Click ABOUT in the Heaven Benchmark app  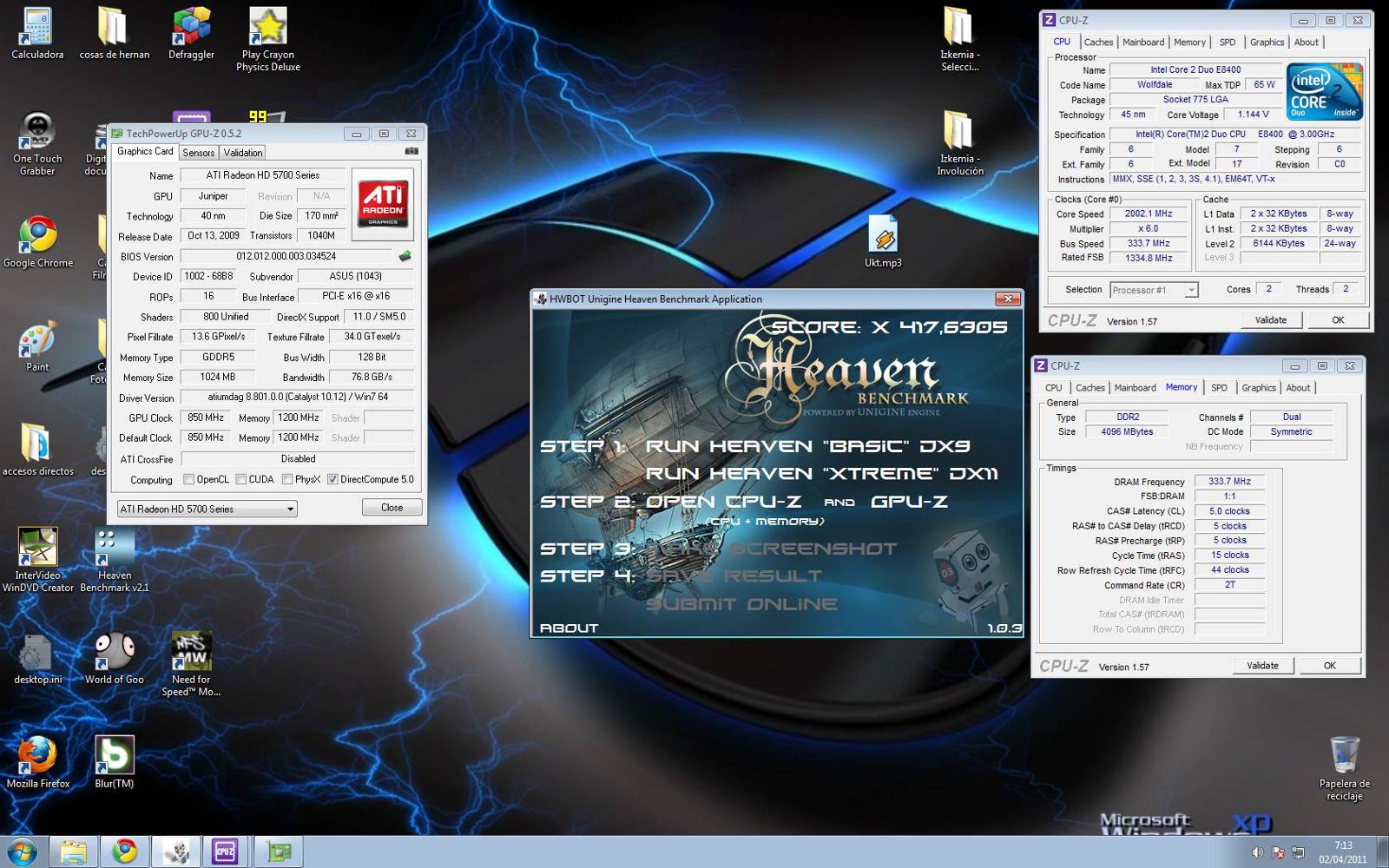(569, 628)
